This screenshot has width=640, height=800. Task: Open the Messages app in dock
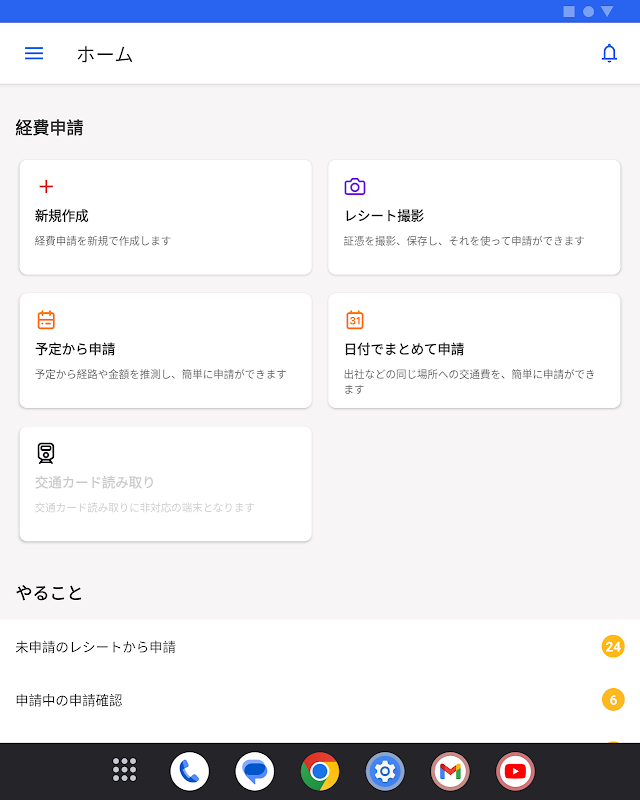coord(255,771)
